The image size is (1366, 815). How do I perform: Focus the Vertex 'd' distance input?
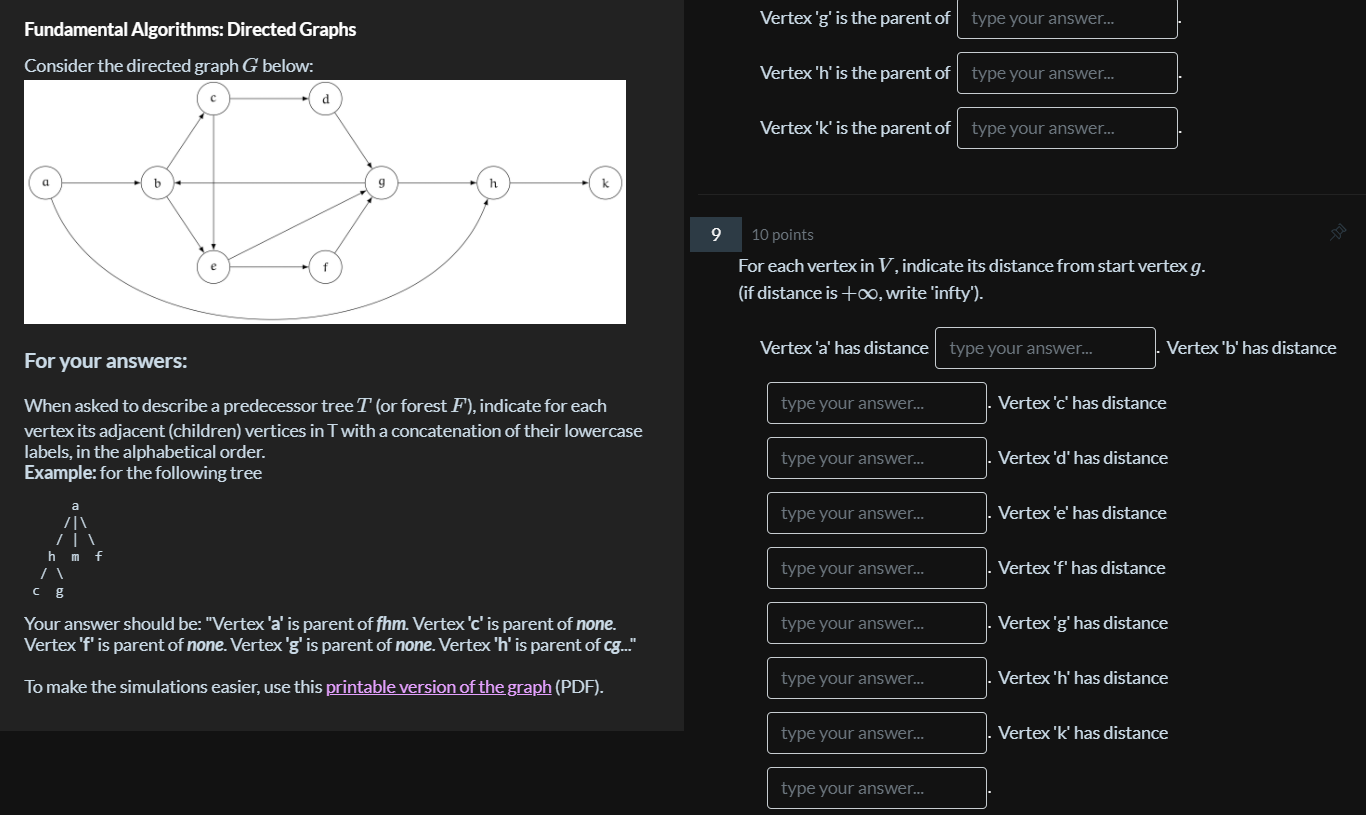876,512
